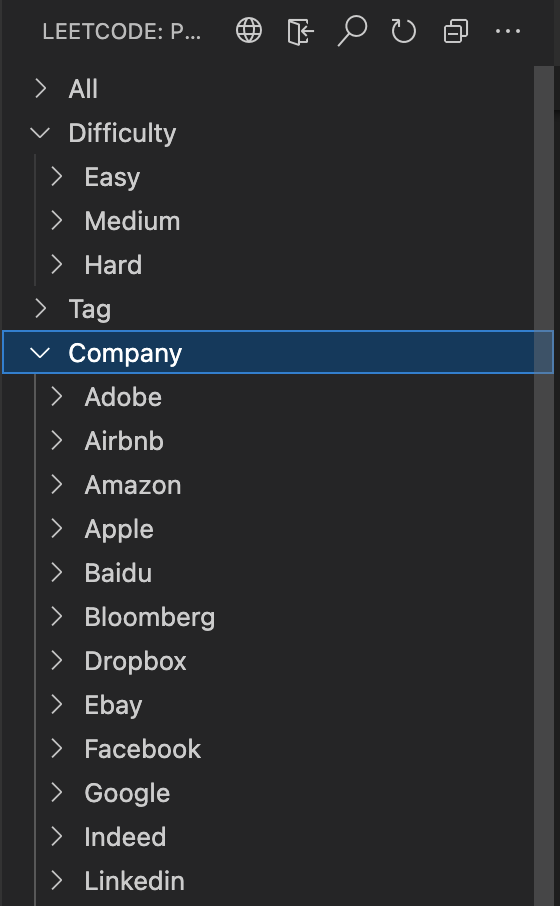The height and width of the screenshot is (906, 560).
Task: Expand the Tag category
Action: pos(40,309)
